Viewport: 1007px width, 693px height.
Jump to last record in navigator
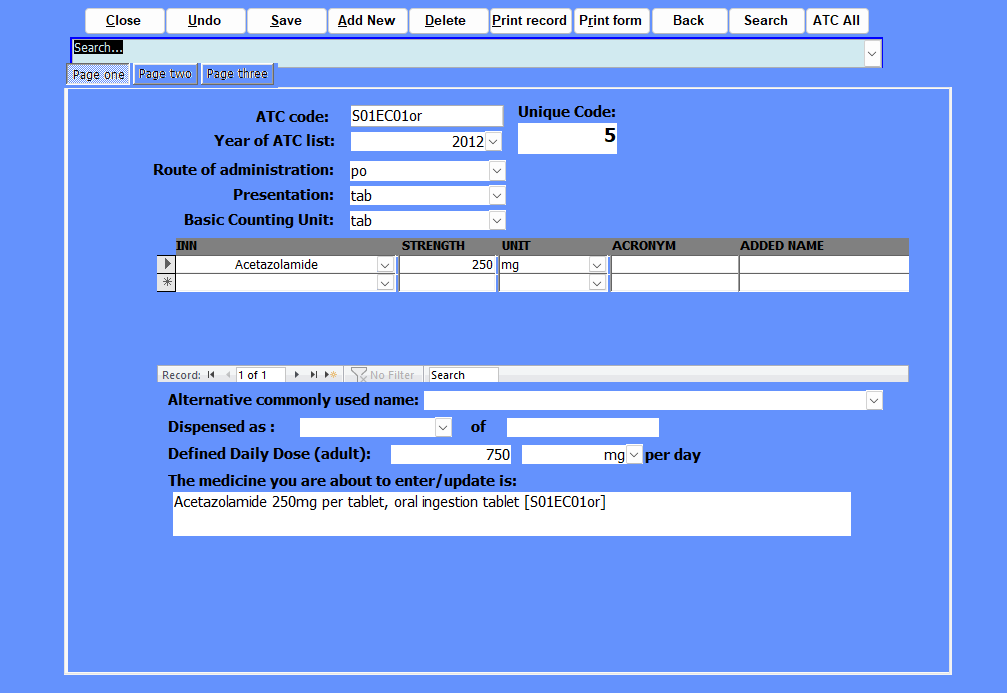pyautogui.click(x=314, y=375)
